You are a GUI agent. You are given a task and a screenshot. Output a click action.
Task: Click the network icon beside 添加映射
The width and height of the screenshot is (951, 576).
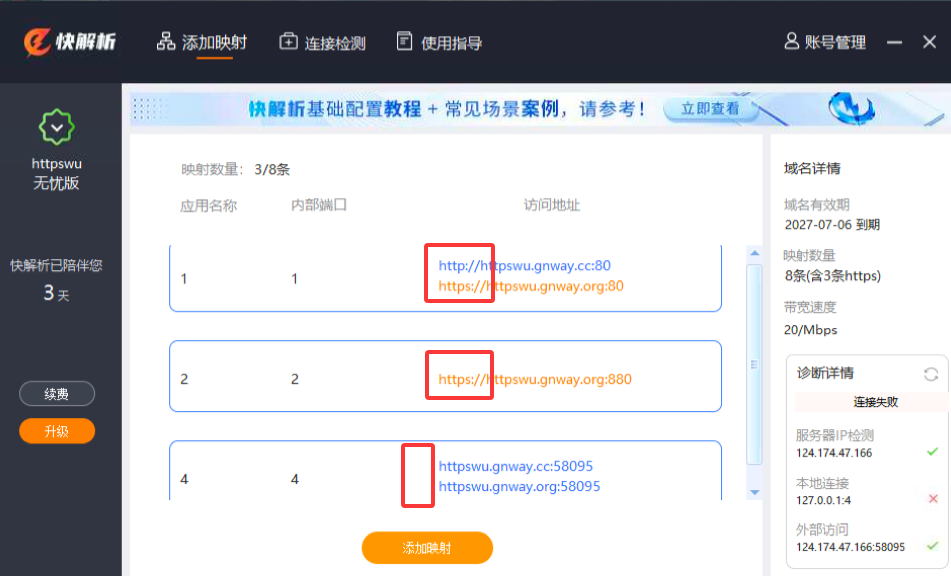click(x=166, y=41)
